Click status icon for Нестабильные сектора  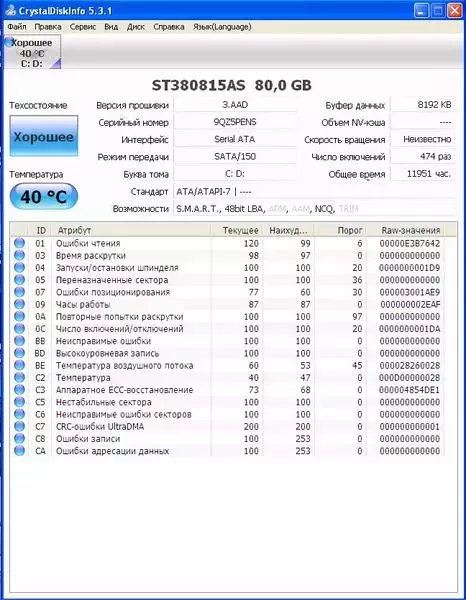pos(19,402)
